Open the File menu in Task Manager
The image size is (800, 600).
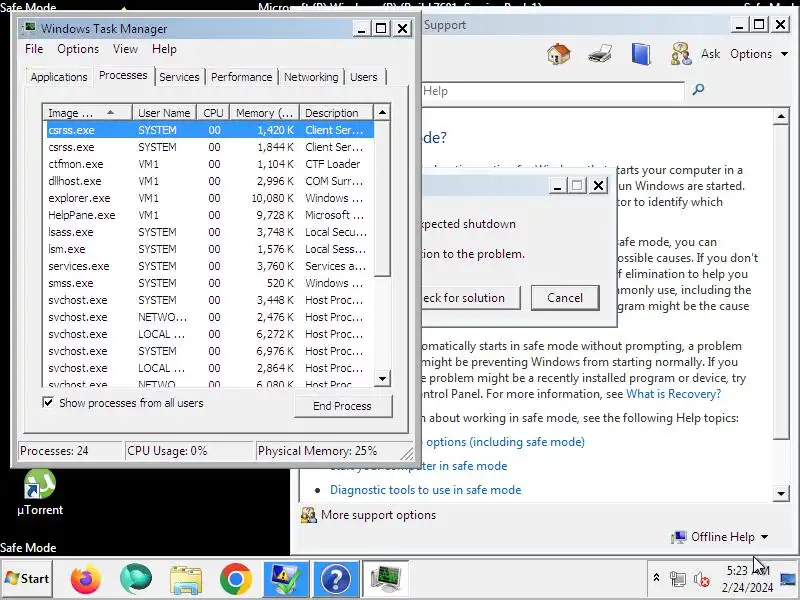(x=34, y=49)
